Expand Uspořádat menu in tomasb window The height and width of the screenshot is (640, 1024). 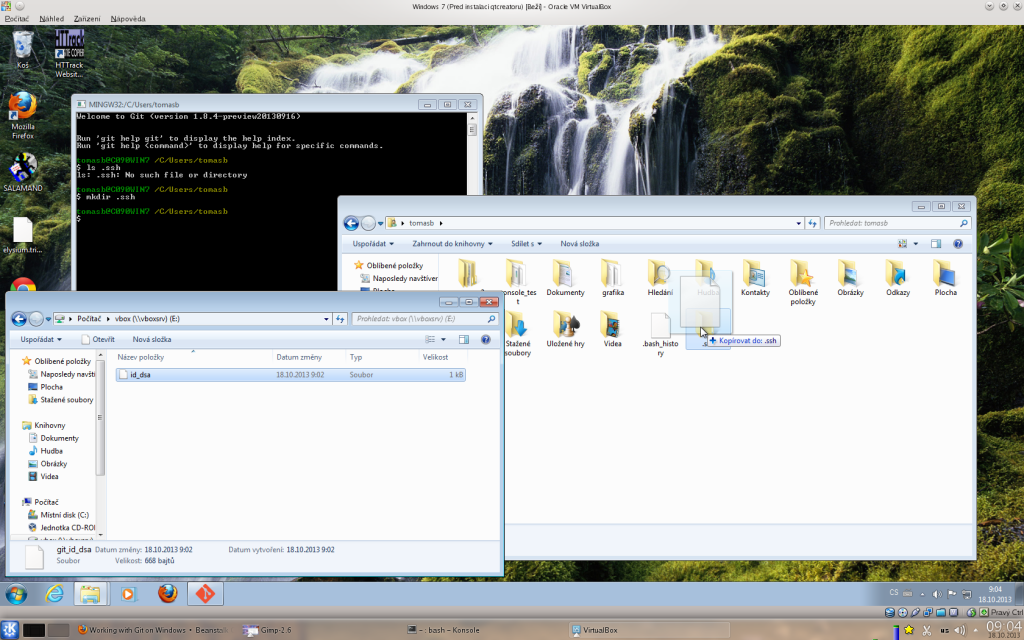[x=373, y=244]
